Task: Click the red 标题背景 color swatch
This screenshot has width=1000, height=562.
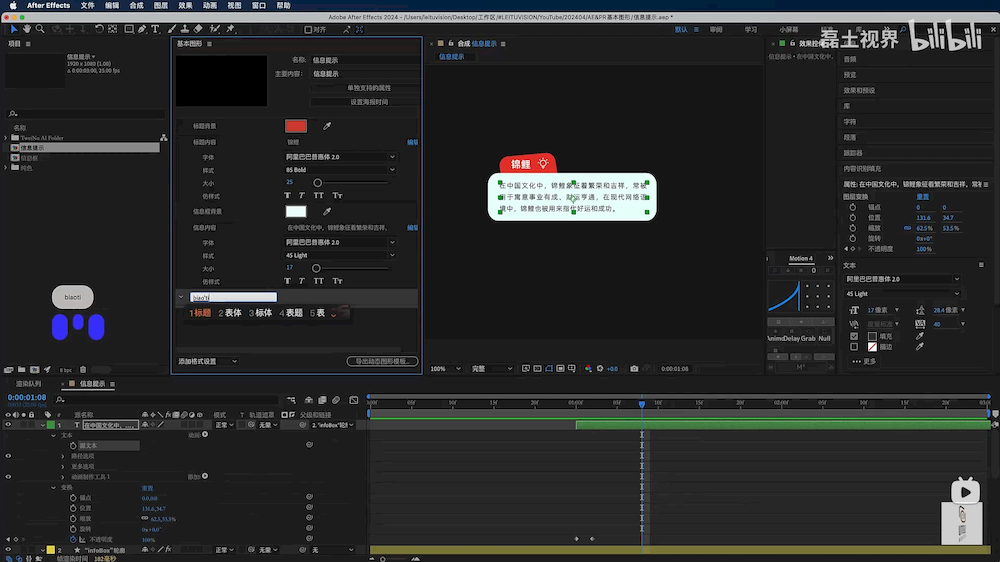Action: 296,126
